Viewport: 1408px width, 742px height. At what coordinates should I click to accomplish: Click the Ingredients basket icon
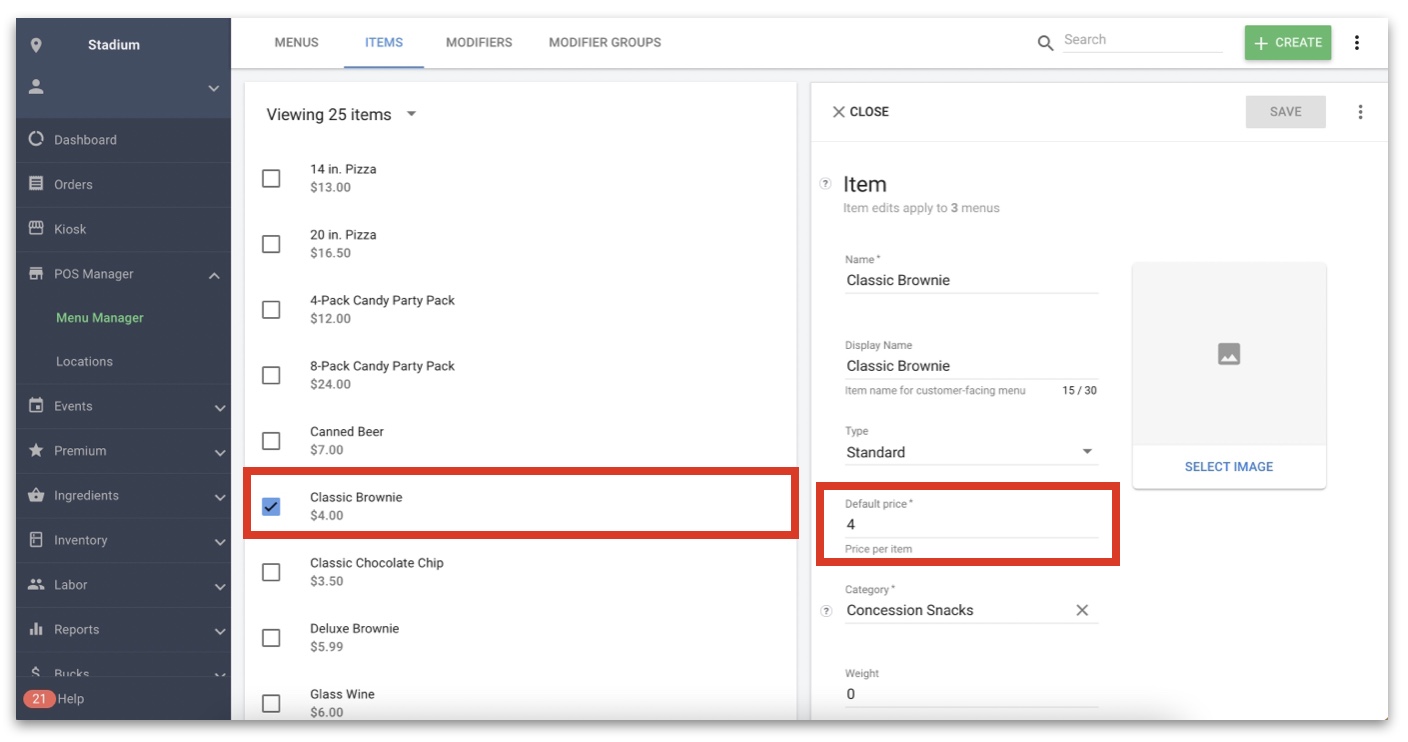(x=37, y=495)
